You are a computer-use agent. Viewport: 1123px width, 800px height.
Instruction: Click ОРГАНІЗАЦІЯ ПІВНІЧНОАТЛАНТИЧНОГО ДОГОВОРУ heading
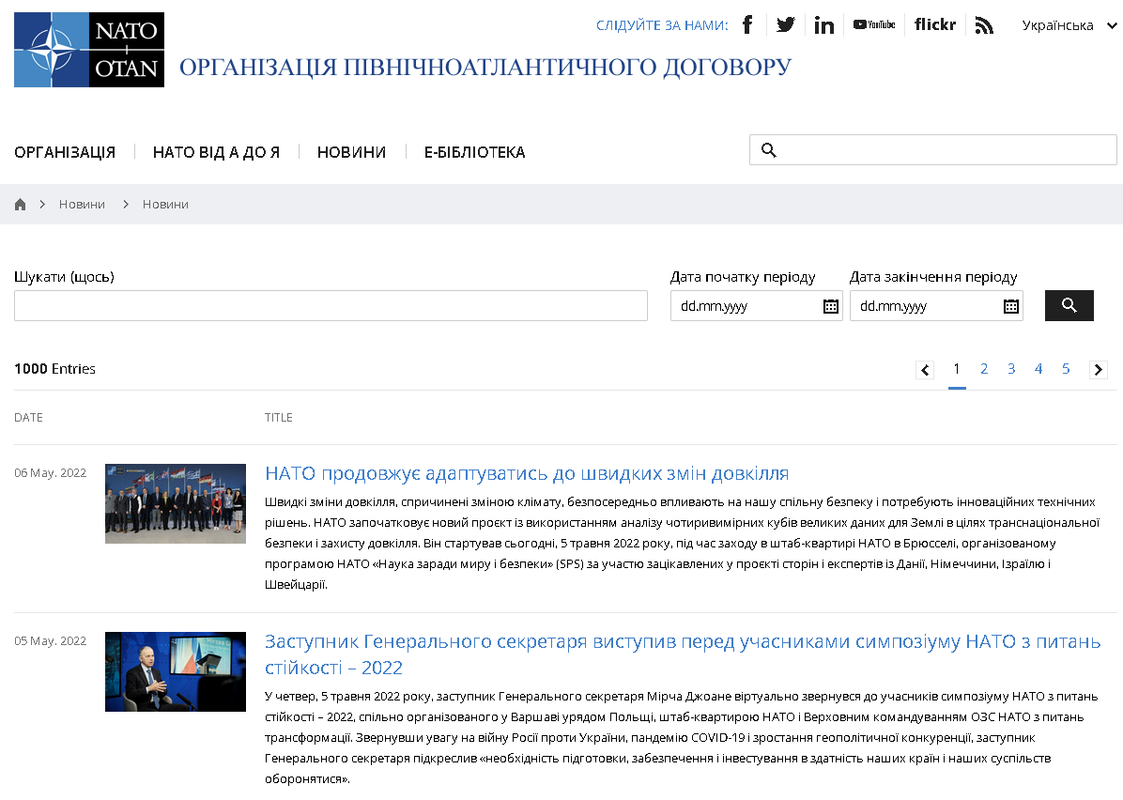point(485,67)
